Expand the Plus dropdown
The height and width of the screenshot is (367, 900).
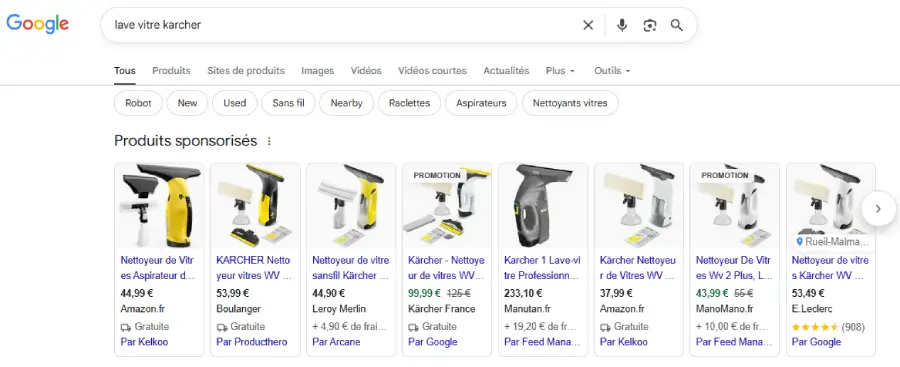(560, 71)
